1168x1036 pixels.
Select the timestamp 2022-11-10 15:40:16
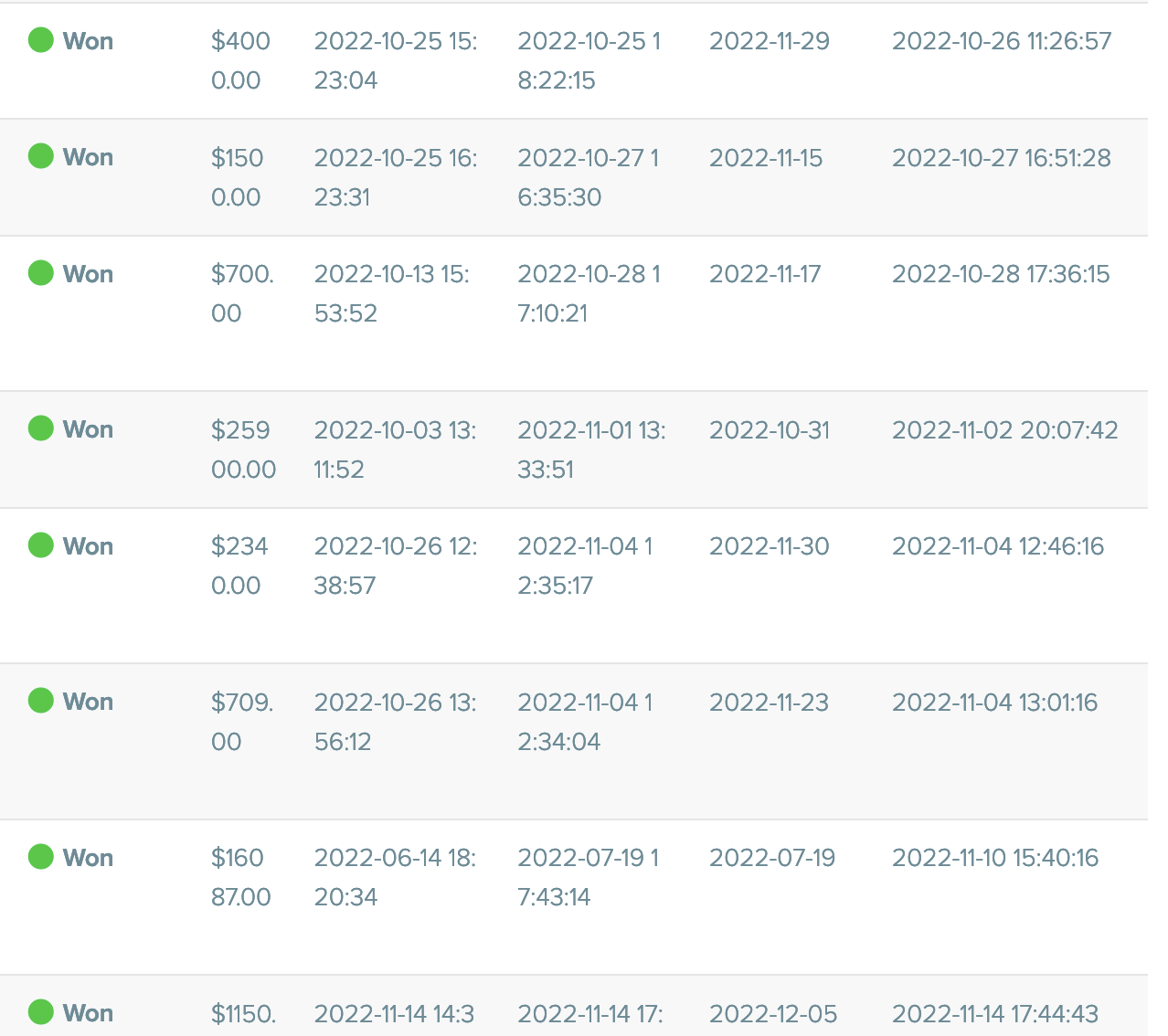pos(994,858)
